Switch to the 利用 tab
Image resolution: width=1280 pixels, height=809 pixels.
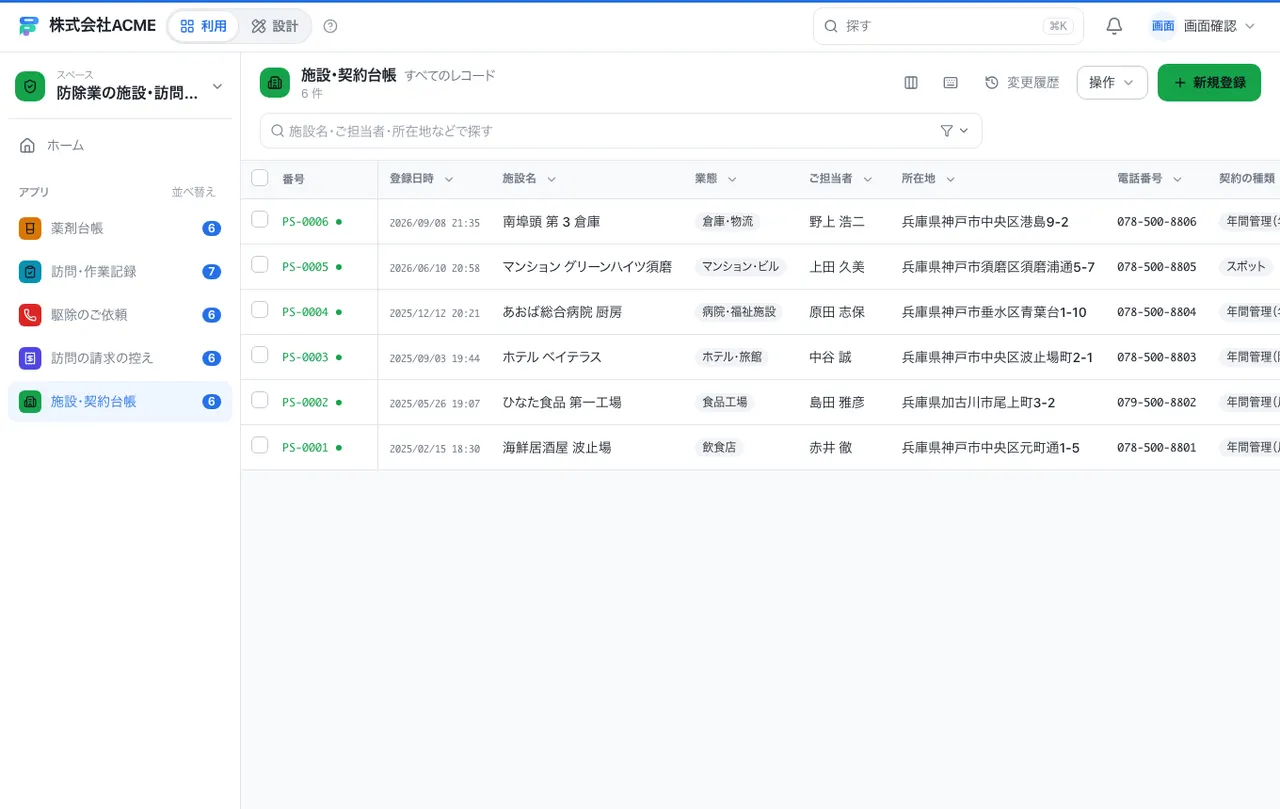pyautogui.click(x=204, y=26)
